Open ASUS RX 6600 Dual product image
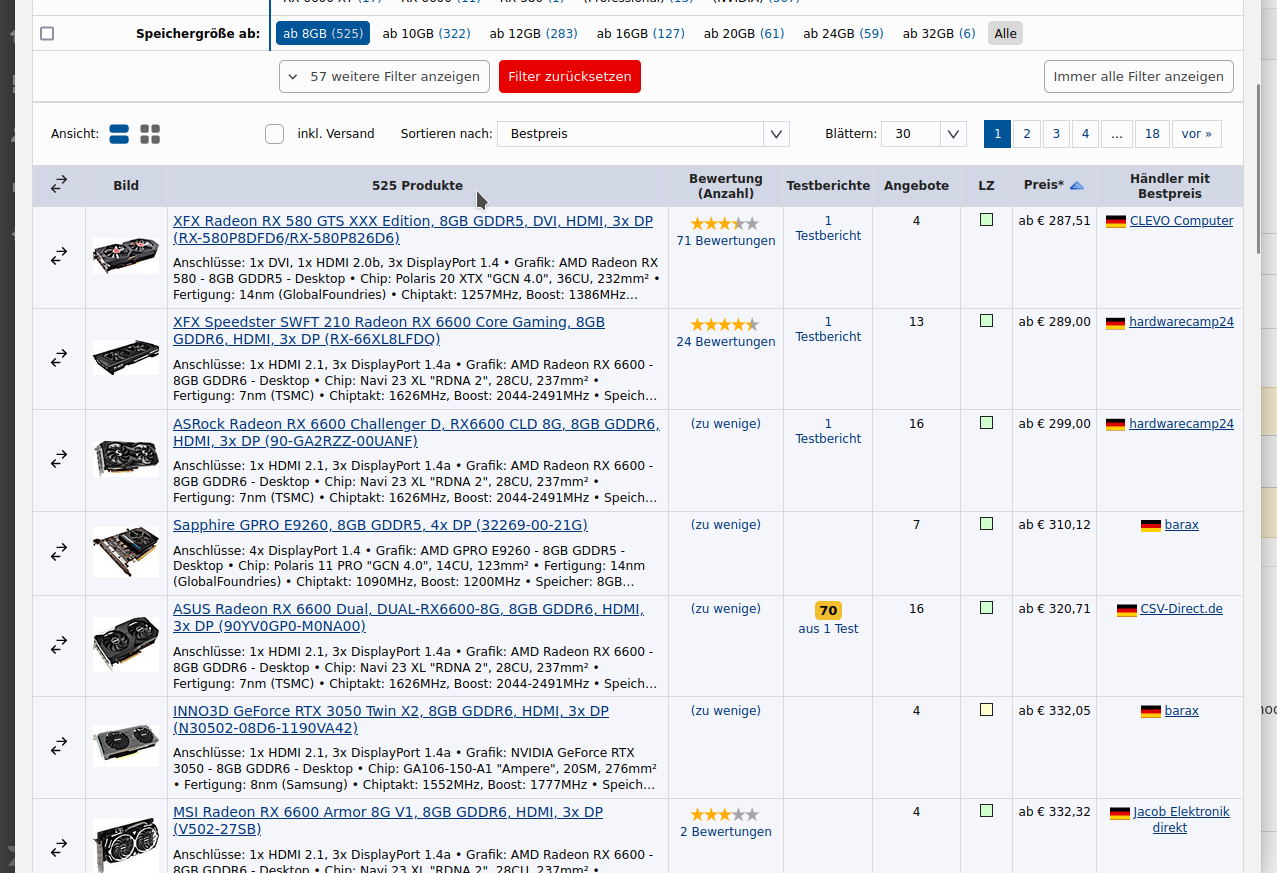This screenshot has height=873, width=1277. [x=126, y=644]
